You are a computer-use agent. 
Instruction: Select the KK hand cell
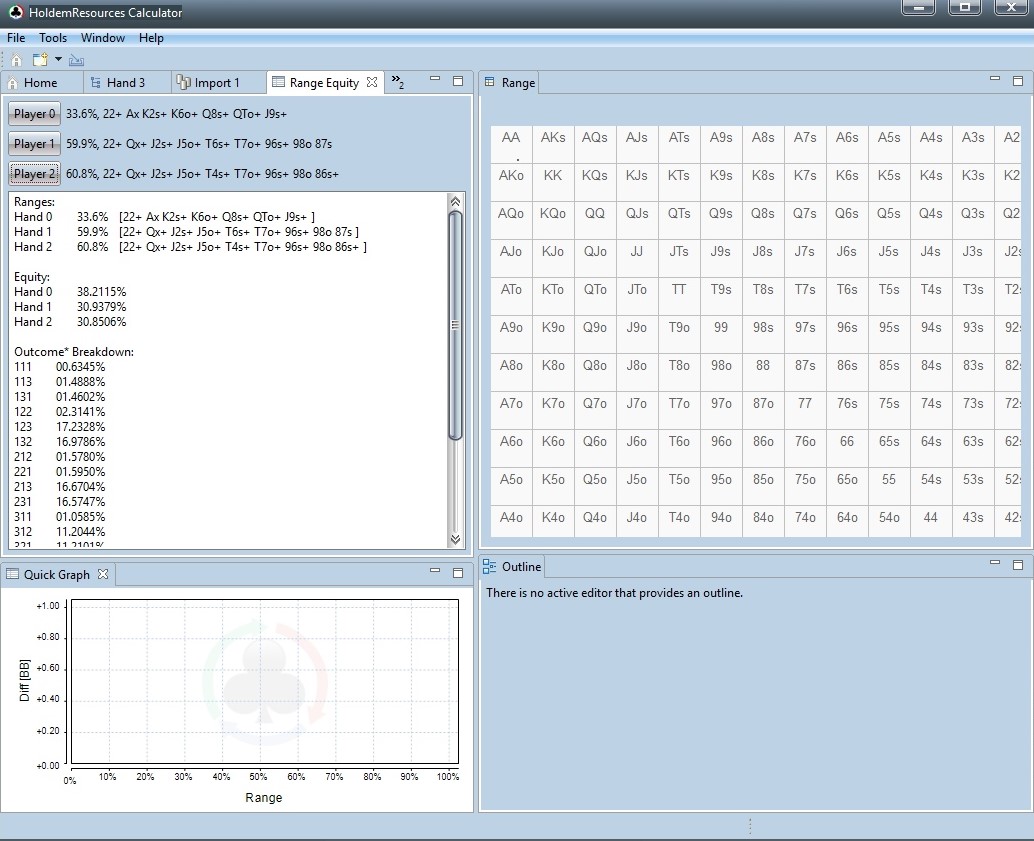click(553, 182)
